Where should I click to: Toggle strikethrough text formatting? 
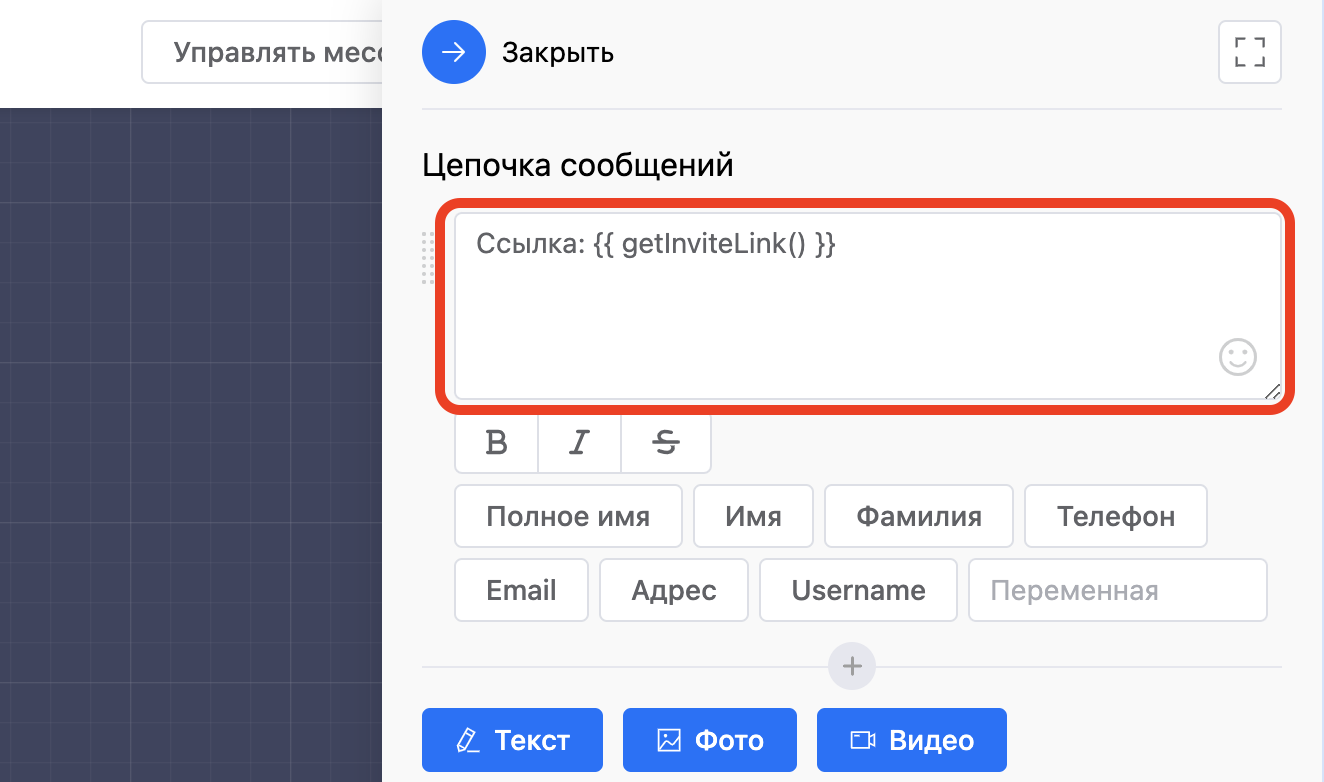[x=665, y=443]
